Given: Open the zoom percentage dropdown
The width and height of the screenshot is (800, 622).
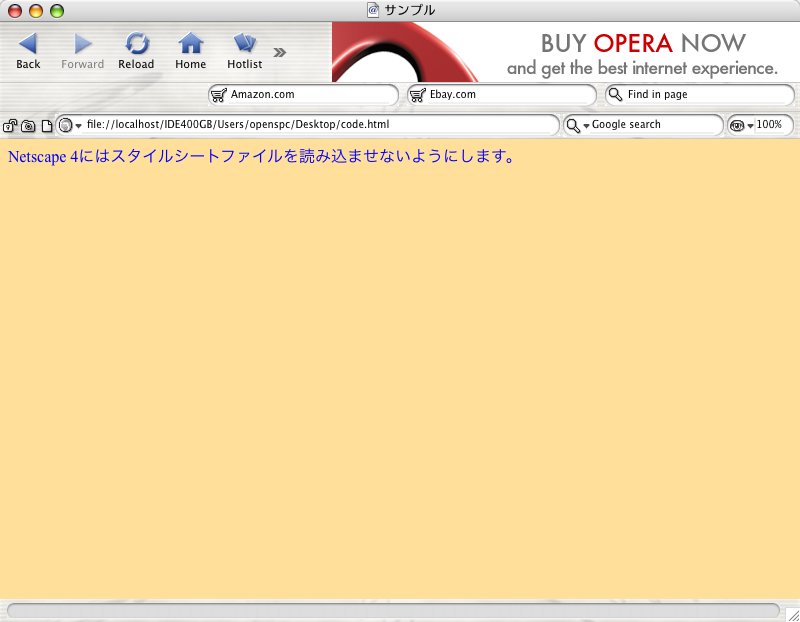Looking at the screenshot, I should [x=750, y=126].
